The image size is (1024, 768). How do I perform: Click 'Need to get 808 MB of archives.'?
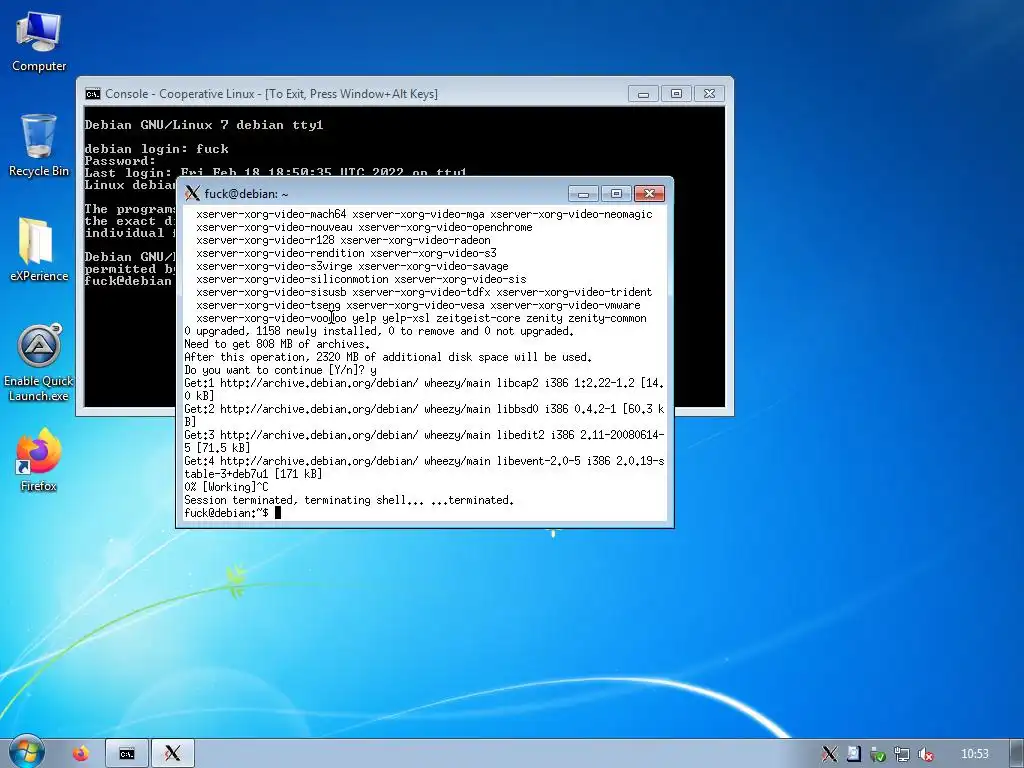(277, 344)
